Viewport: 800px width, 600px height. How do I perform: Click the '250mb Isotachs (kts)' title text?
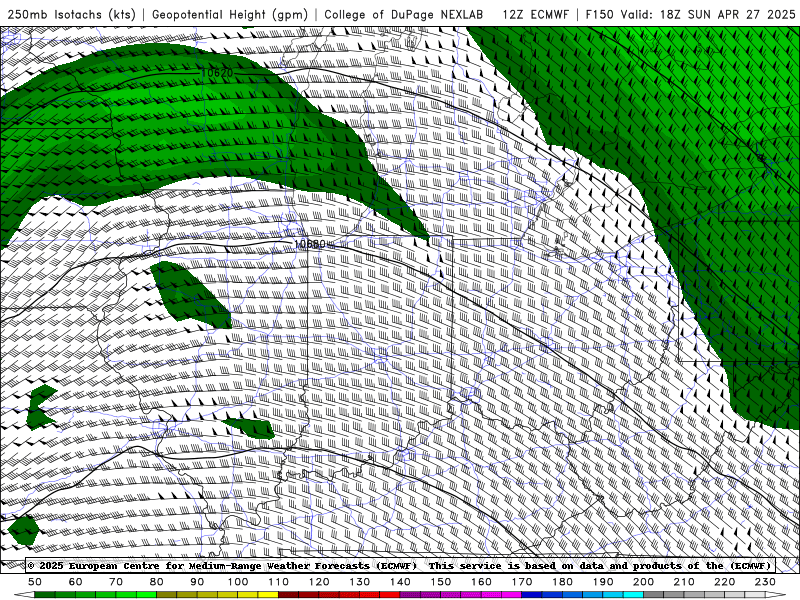coord(71,14)
